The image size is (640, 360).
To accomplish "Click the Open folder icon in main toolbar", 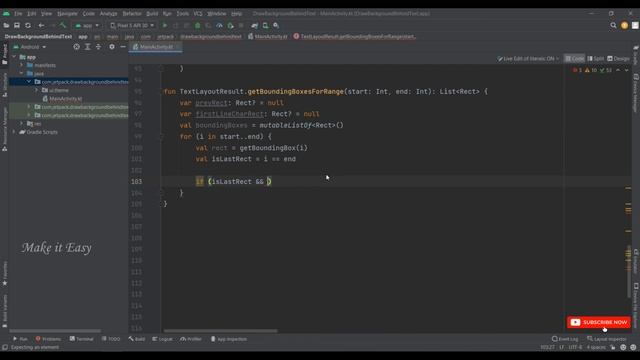I will [x=6, y=25].
